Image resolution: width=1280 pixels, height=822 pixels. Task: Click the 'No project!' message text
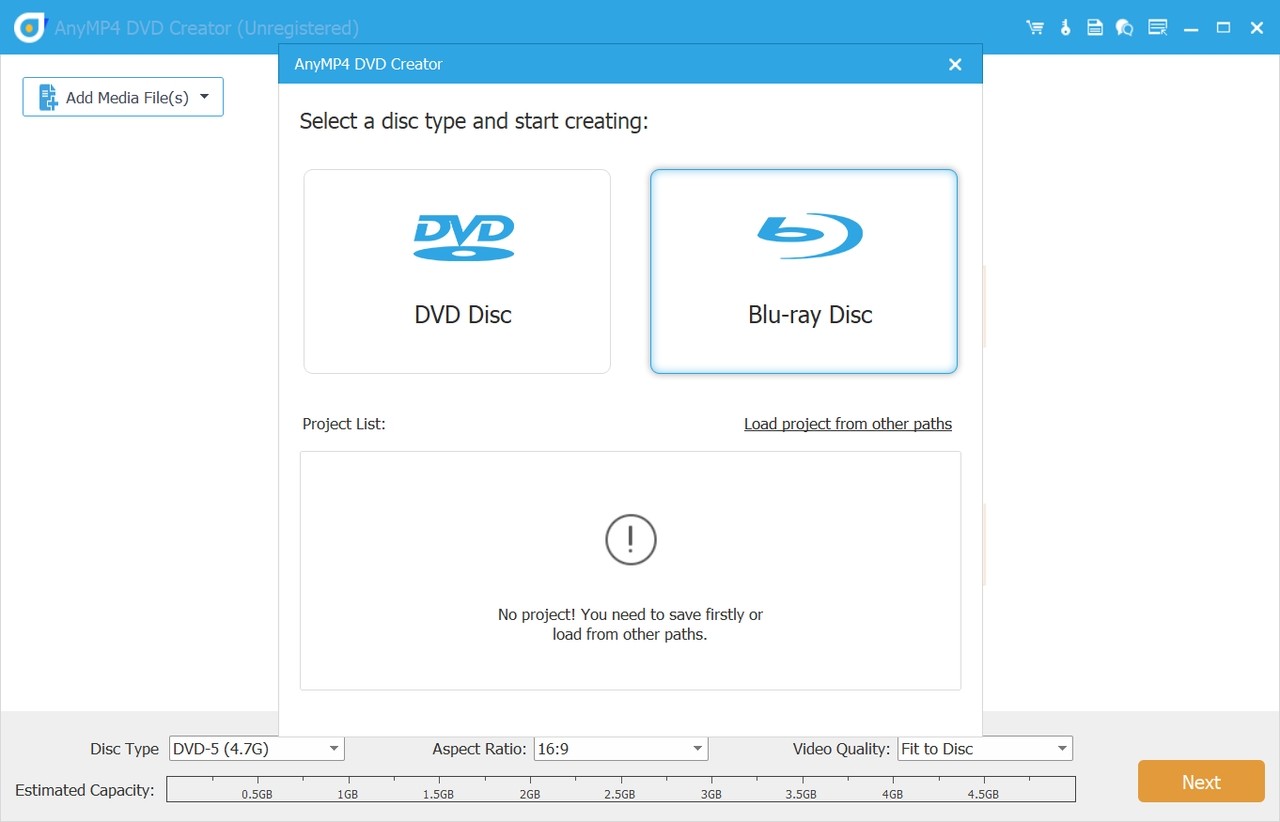(630, 624)
